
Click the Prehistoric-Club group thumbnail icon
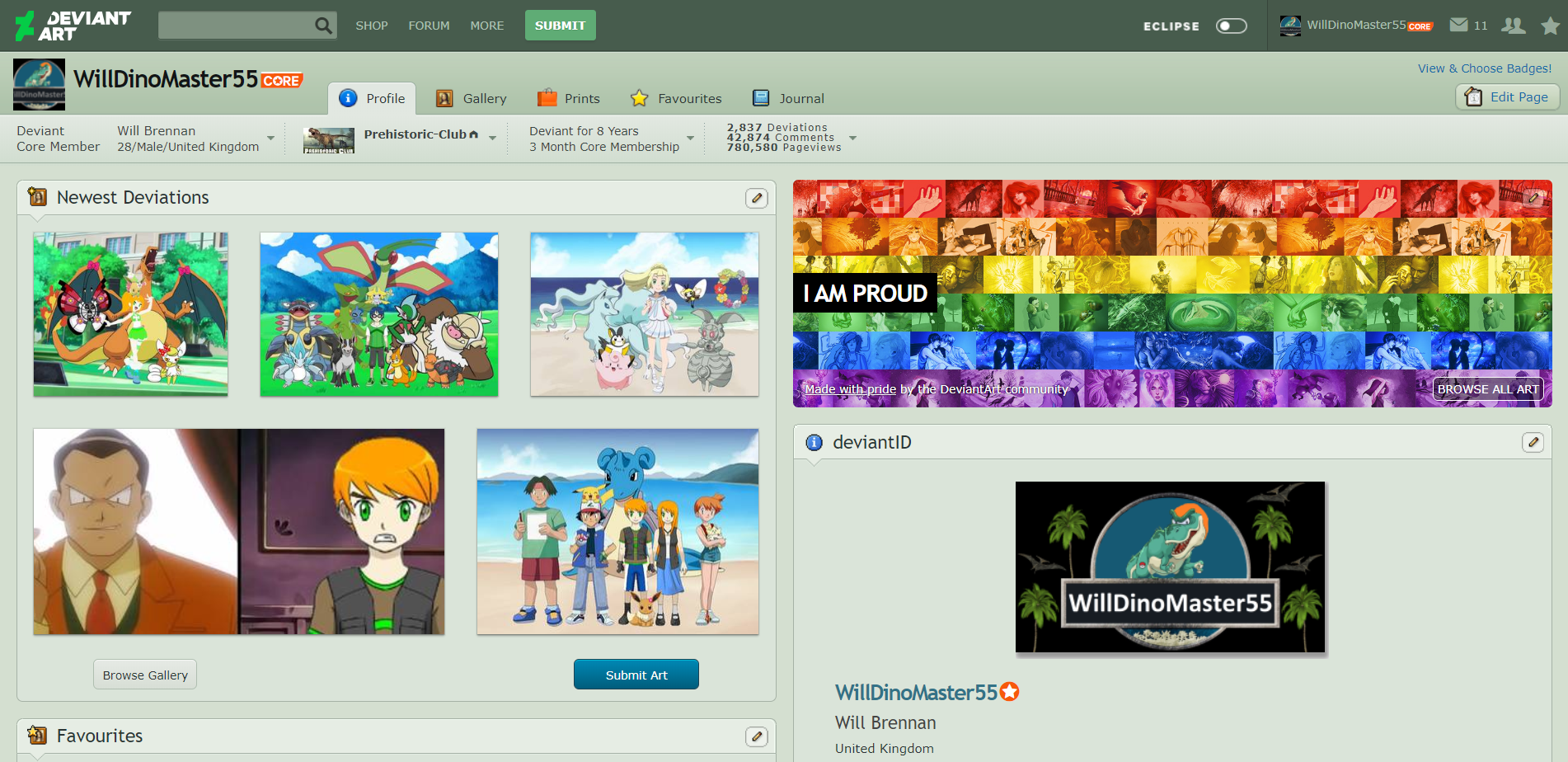328,140
